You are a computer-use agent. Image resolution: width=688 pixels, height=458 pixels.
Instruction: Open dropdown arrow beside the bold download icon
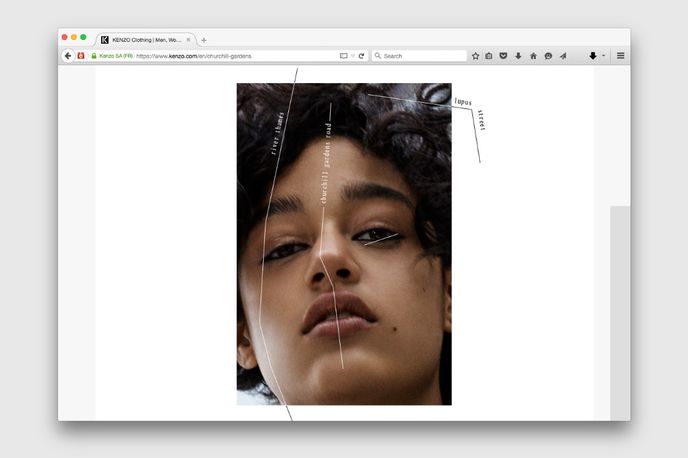coord(603,56)
